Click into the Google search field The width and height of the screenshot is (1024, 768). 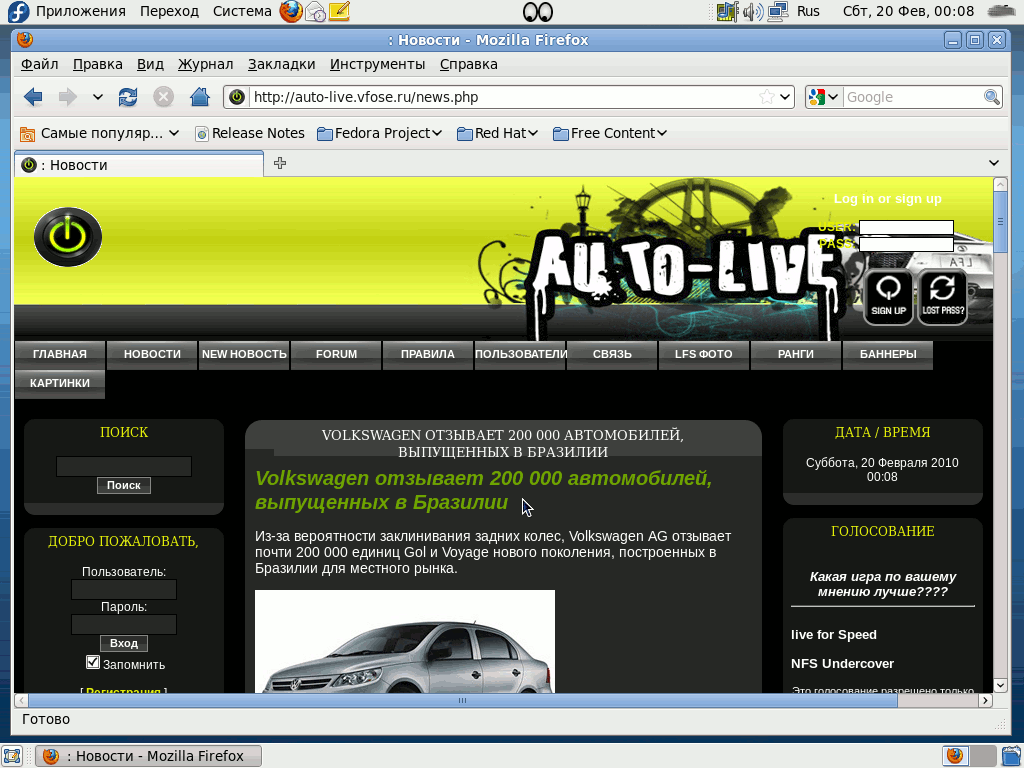point(912,97)
